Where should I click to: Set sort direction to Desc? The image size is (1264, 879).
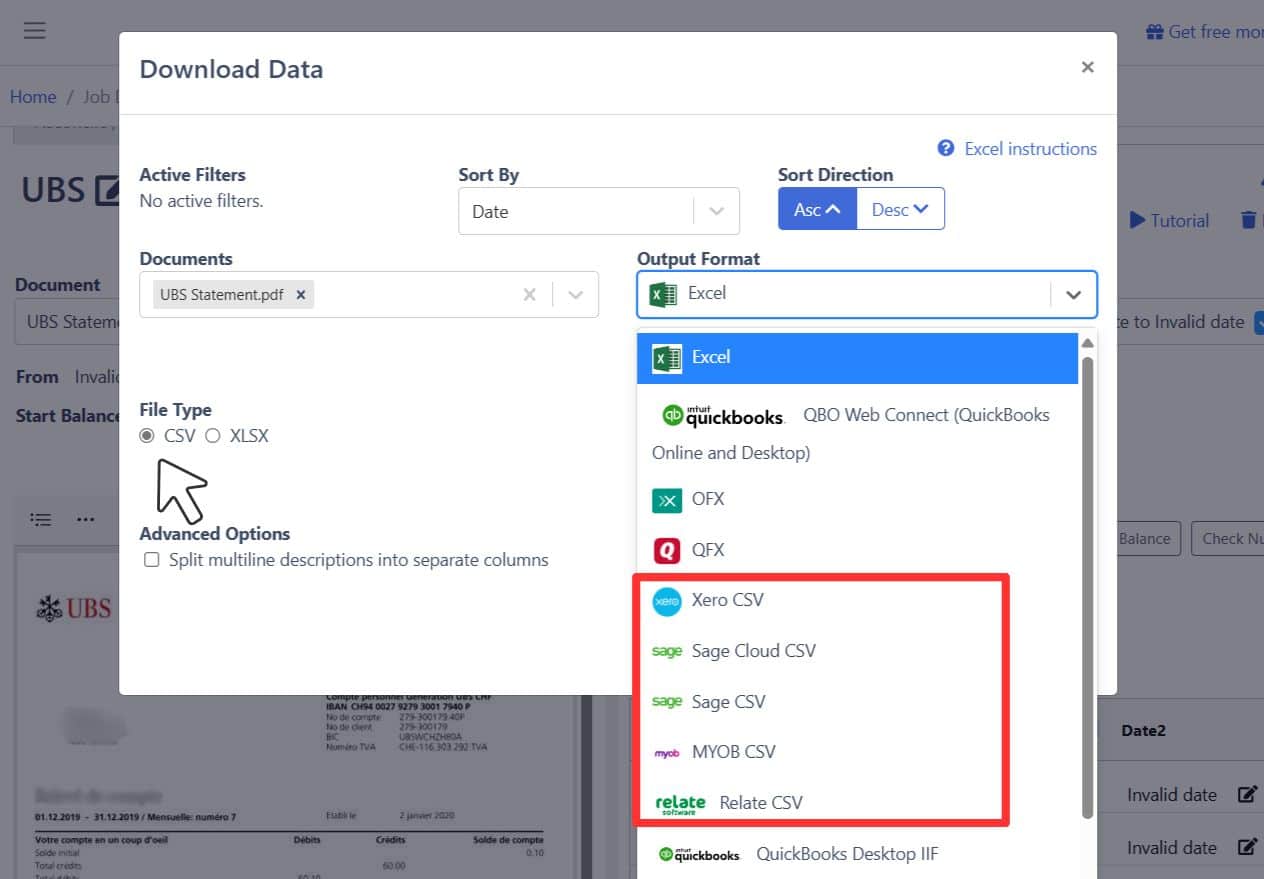coord(900,209)
